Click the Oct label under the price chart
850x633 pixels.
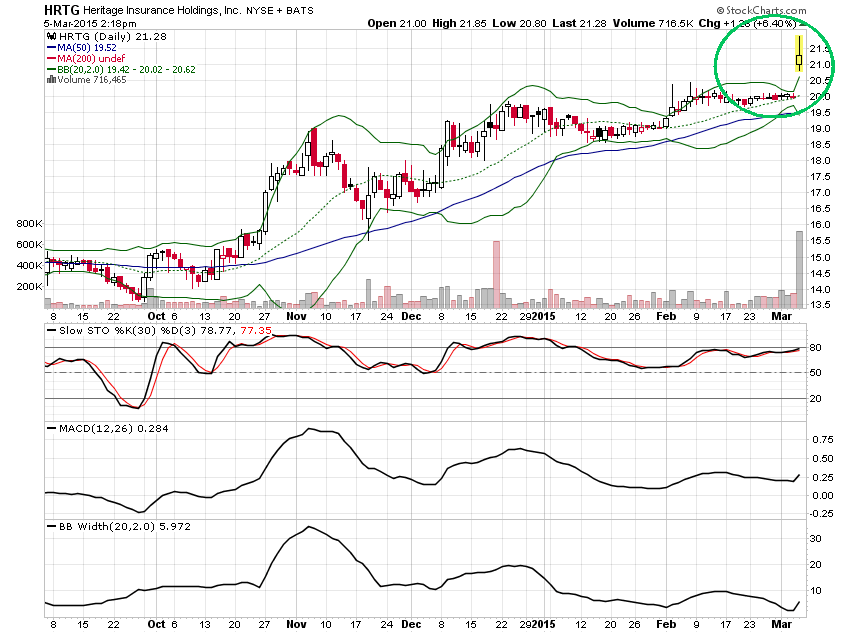[x=156, y=316]
